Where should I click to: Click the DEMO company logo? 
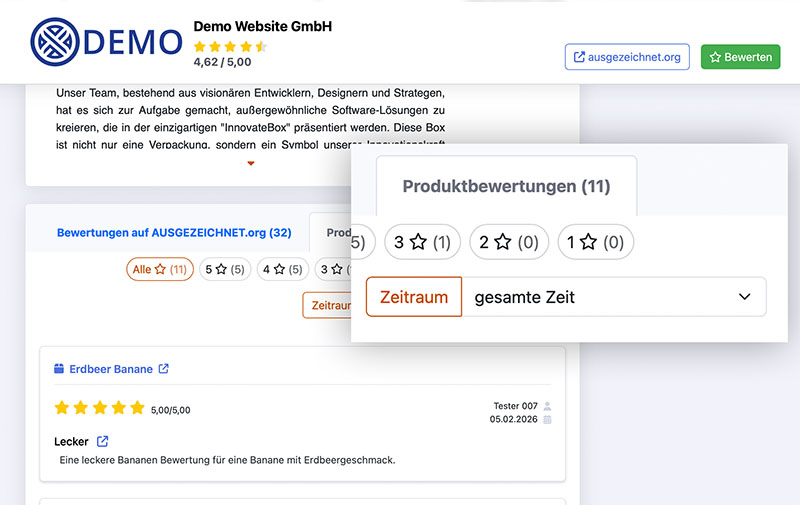tap(106, 42)
